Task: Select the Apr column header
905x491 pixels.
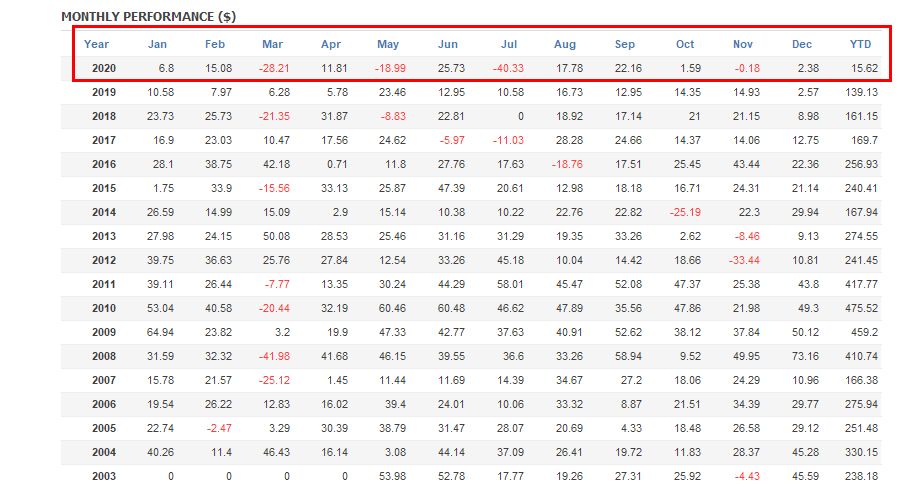Action: [331, 44]
